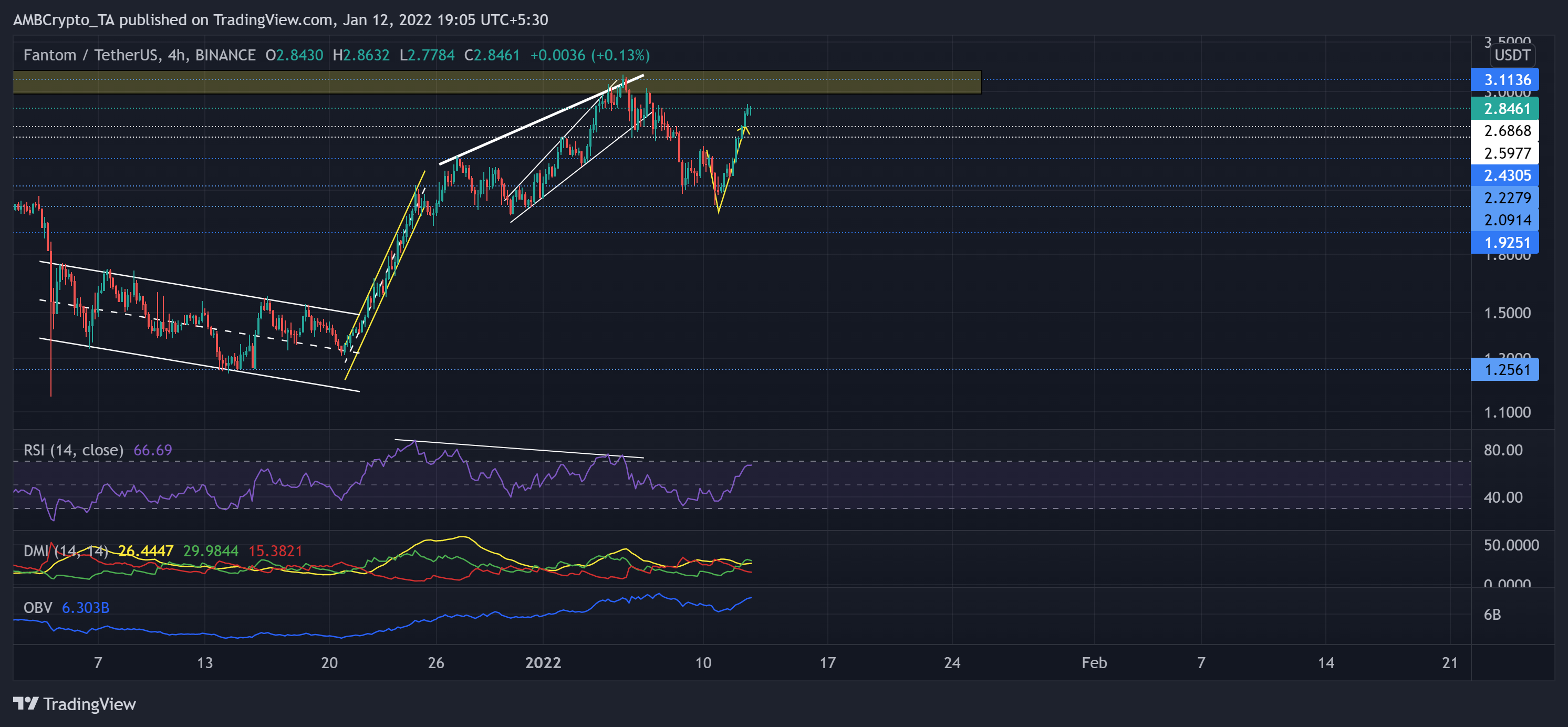Click the TradingView text link at bottom
The height and width of the screenshot is (727, 1568).
[89, 704]
